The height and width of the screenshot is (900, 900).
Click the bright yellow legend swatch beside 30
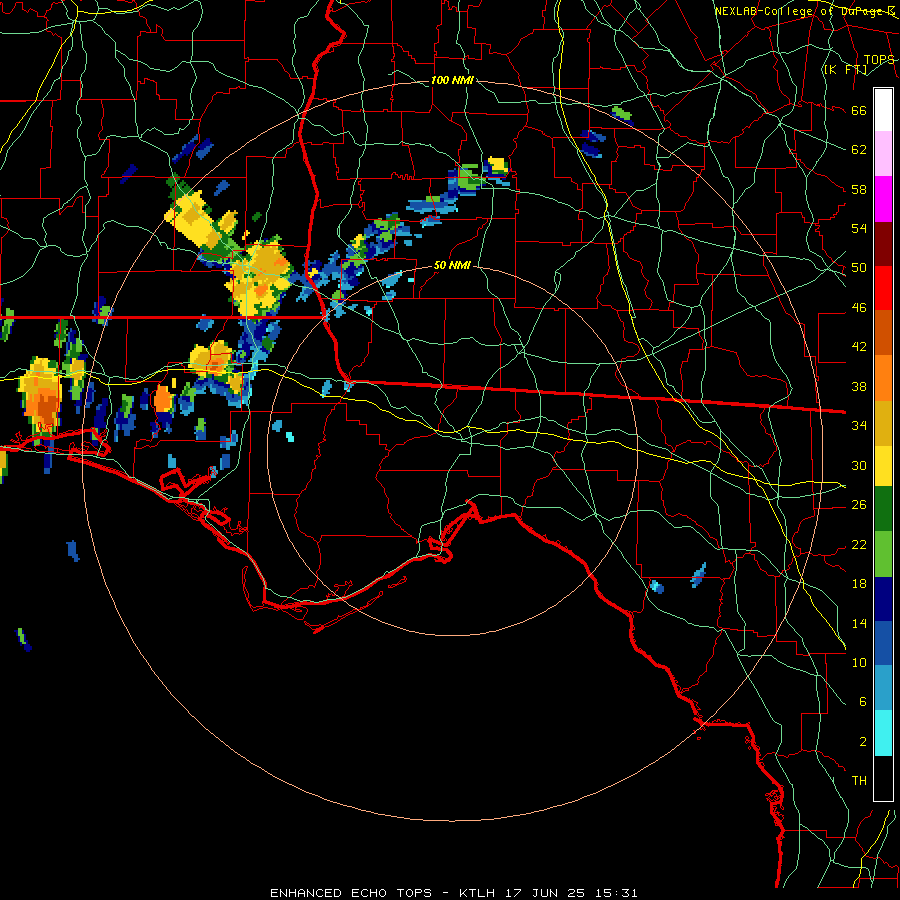point(883,464)
